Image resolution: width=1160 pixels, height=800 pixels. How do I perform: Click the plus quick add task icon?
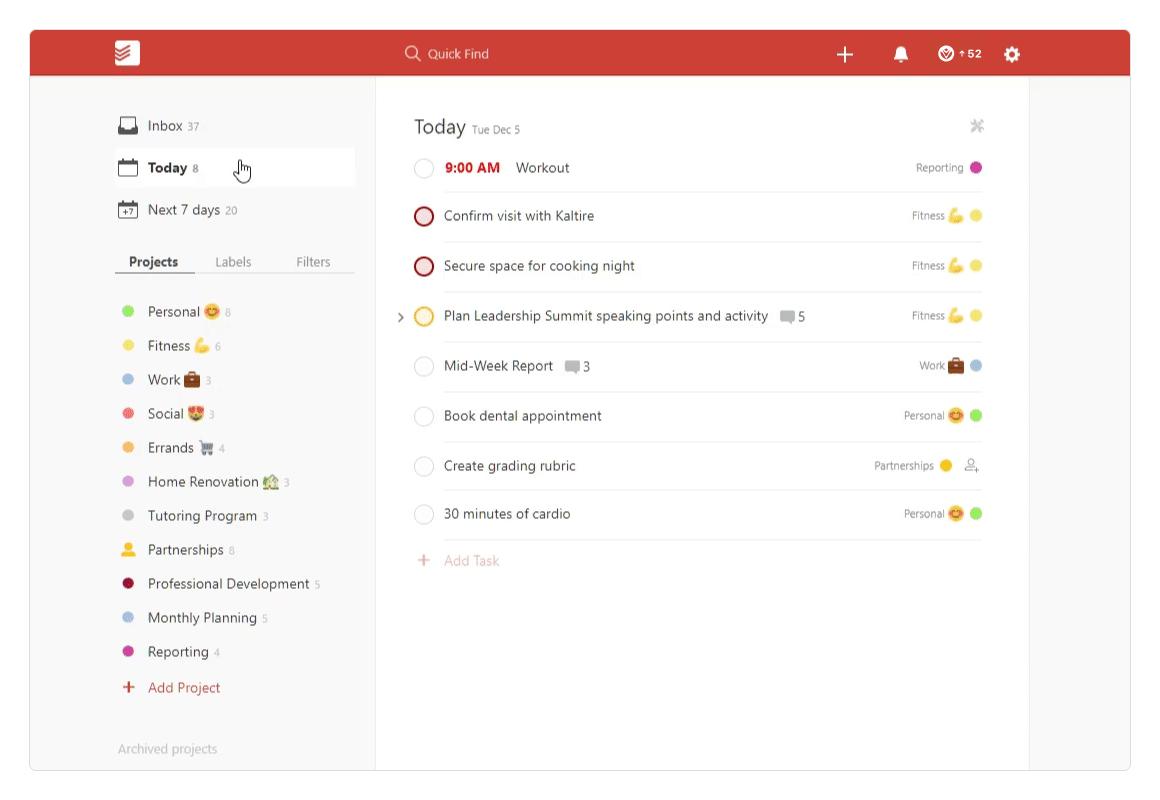[x=845, y=54]
